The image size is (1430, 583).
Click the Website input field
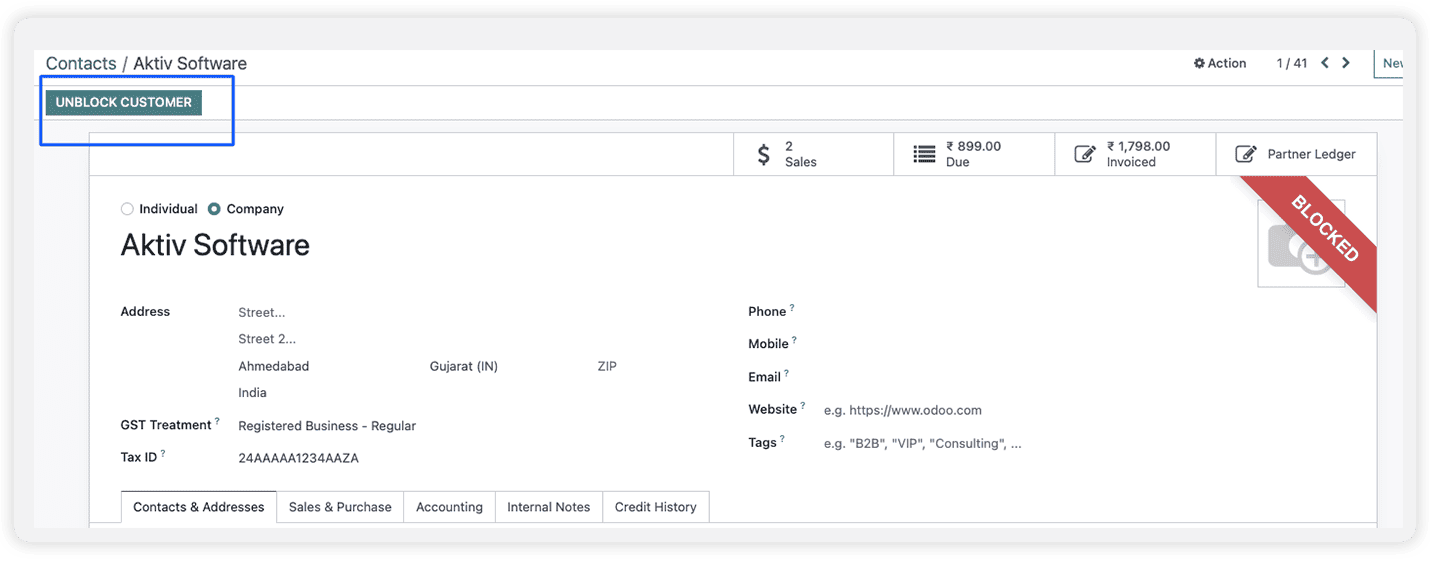(x=903, y=410)
